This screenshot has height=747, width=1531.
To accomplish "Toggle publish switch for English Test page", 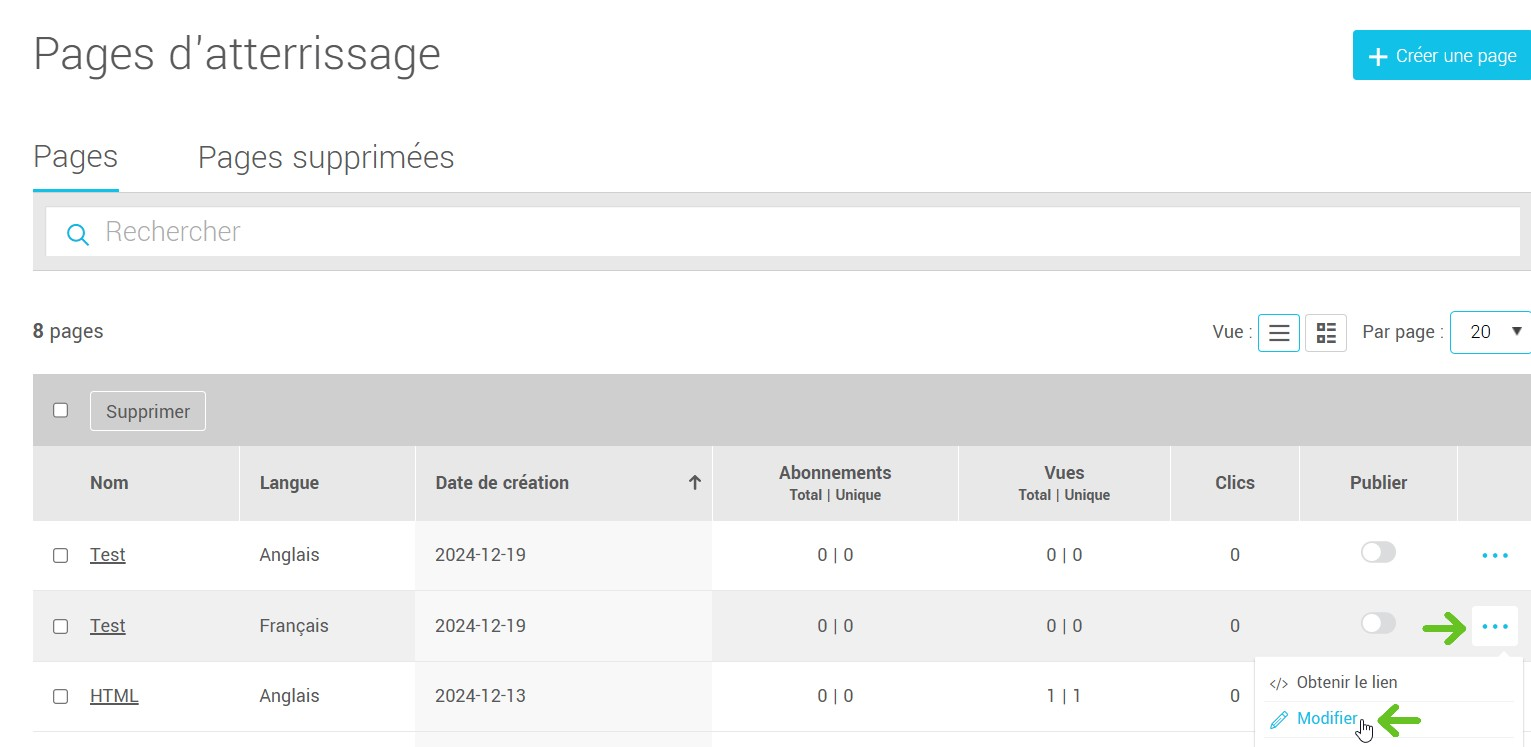I will coord(1377,553).
